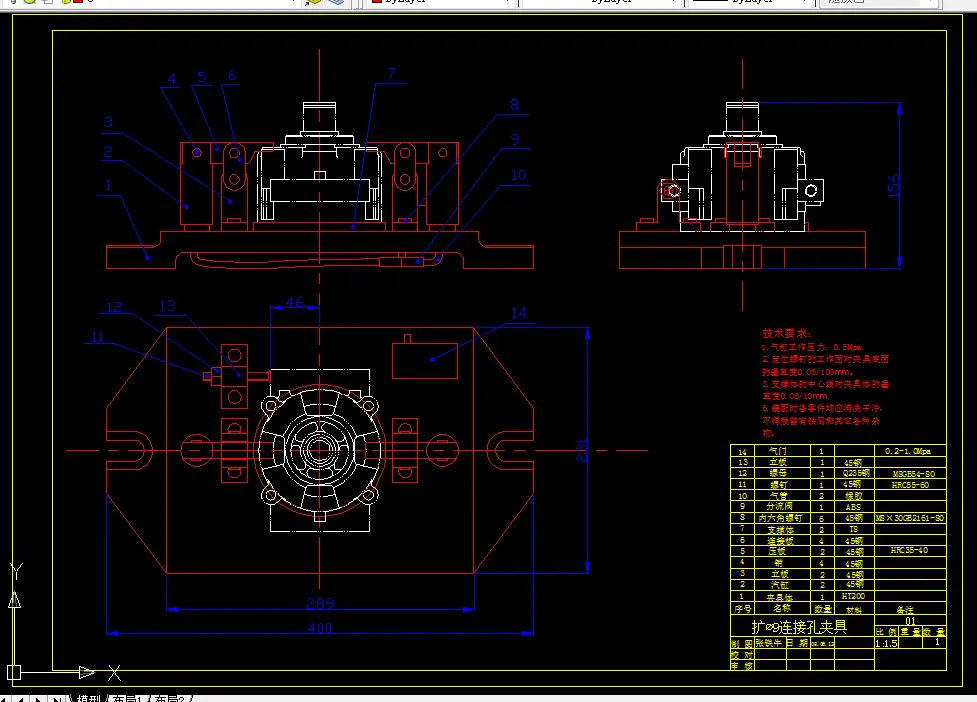
Task: Click balloon label 10 in front view
Action: [518, 175]
